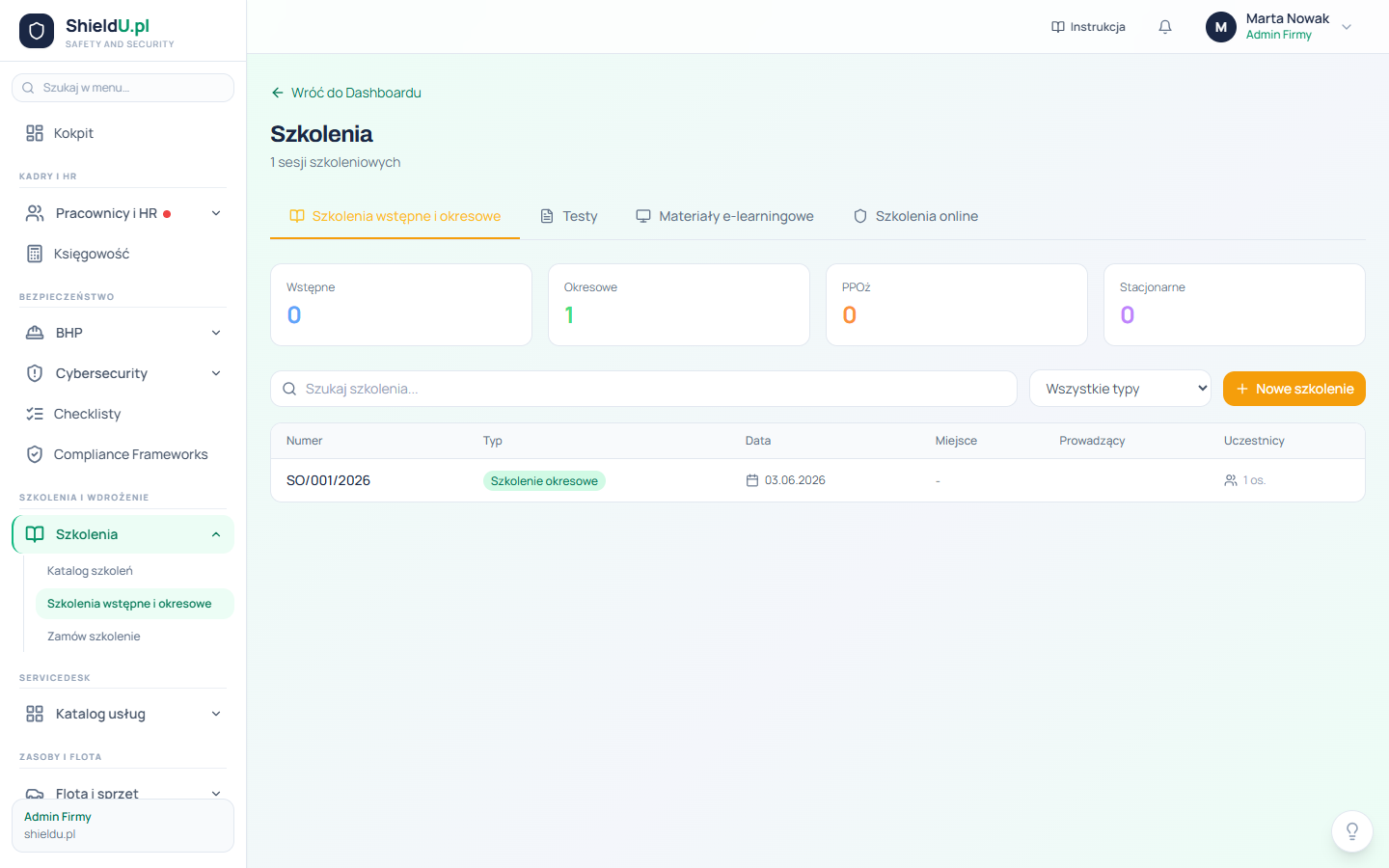Click the Nowe szkolenie button
The width and height of the screenshot is (1389, 868).
(1294, 389)
